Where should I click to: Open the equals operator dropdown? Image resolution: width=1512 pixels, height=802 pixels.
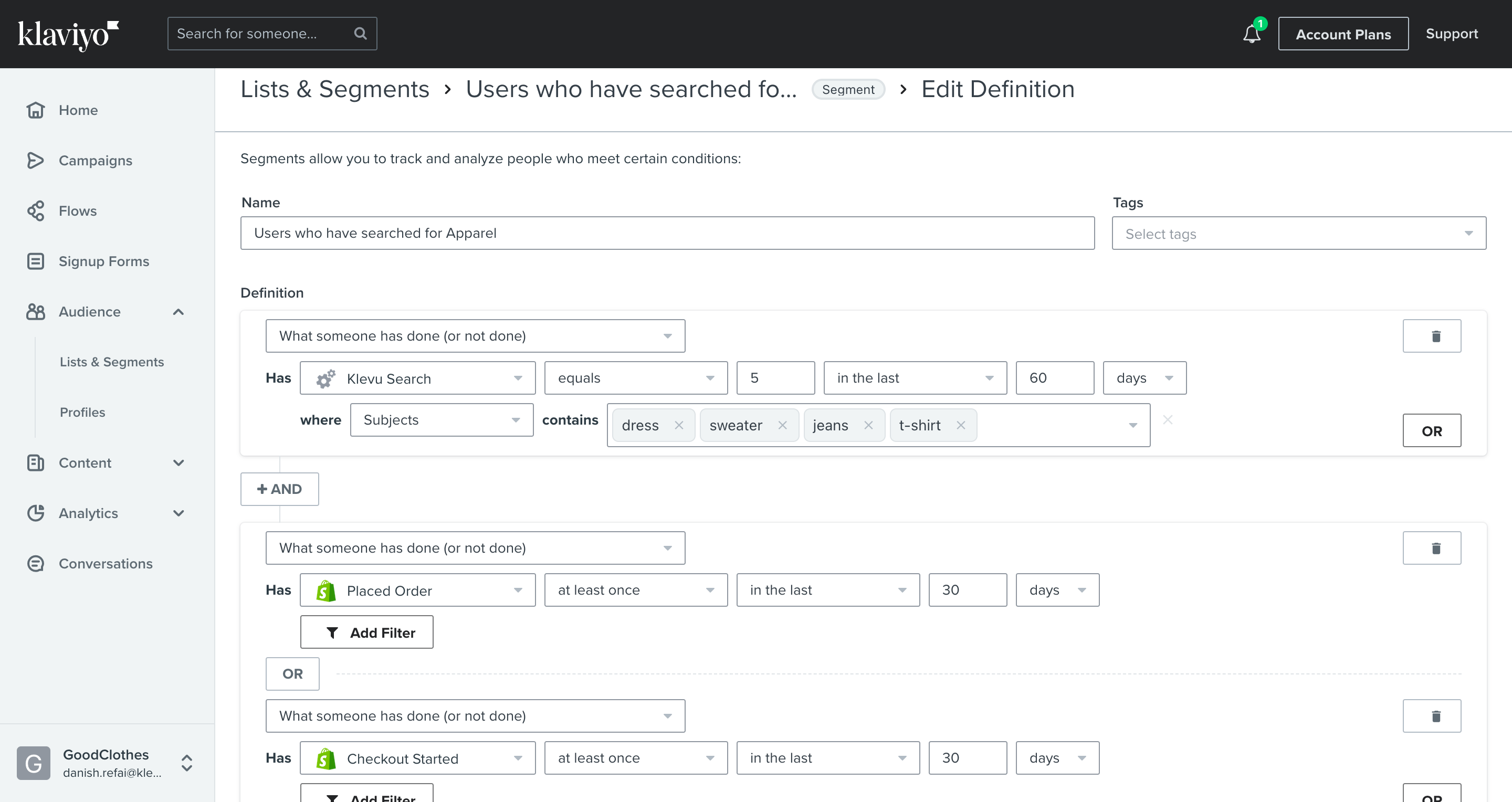pos(636,378)
